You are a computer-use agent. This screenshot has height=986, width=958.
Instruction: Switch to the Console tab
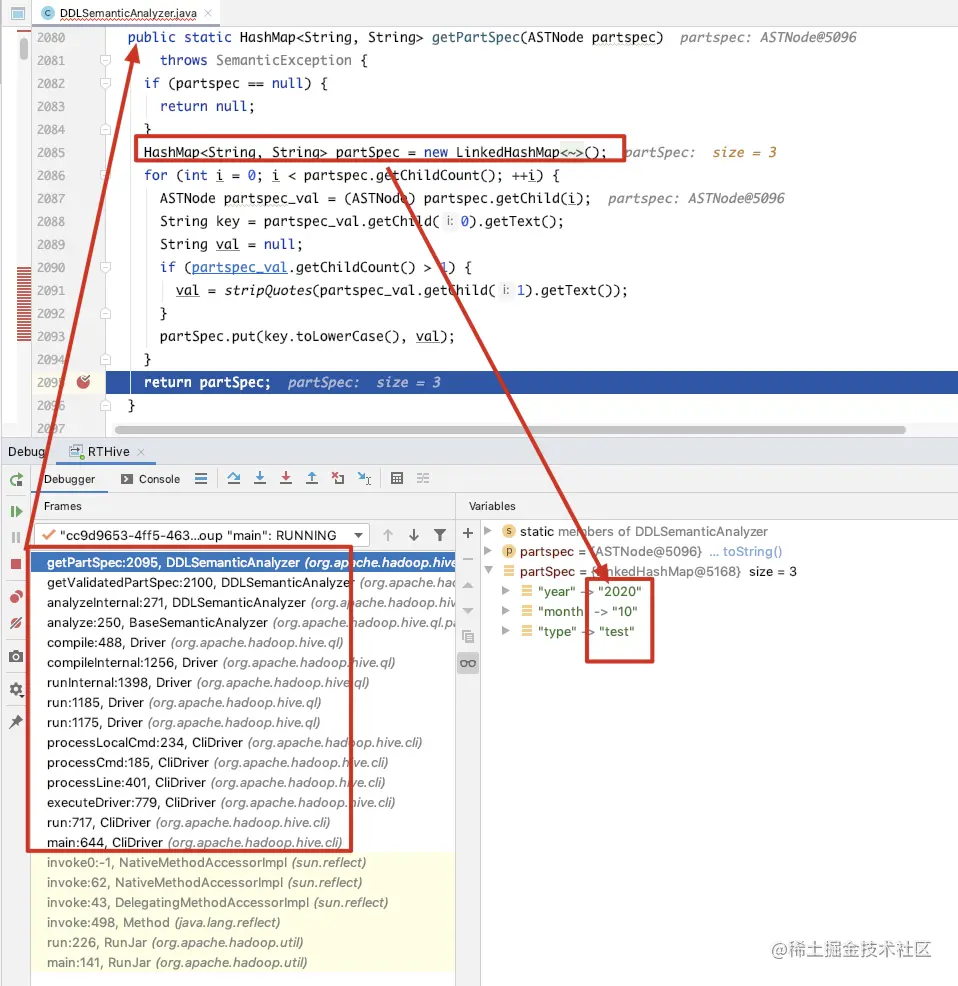151,479
